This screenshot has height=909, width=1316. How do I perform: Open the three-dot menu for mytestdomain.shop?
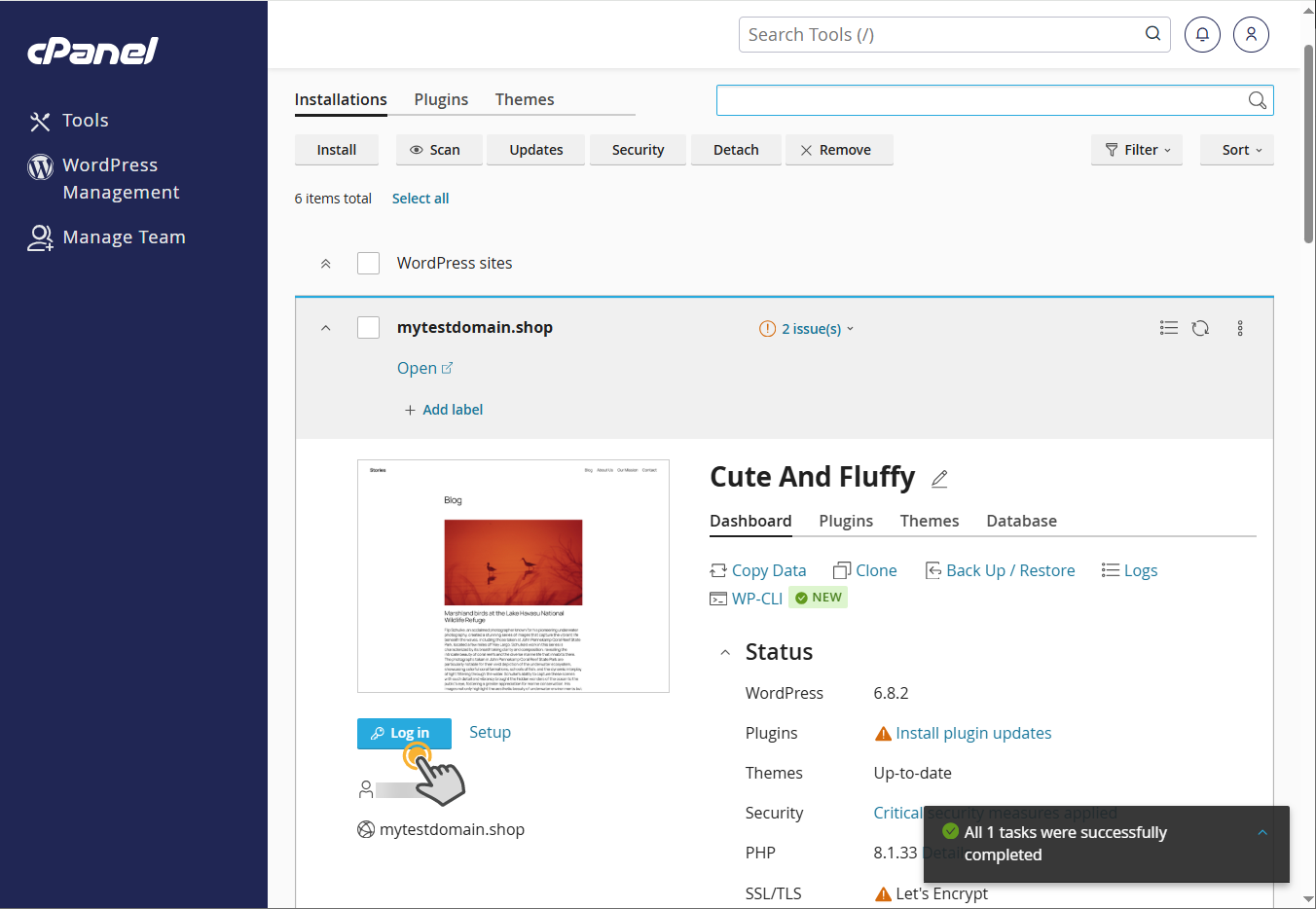1240,328
